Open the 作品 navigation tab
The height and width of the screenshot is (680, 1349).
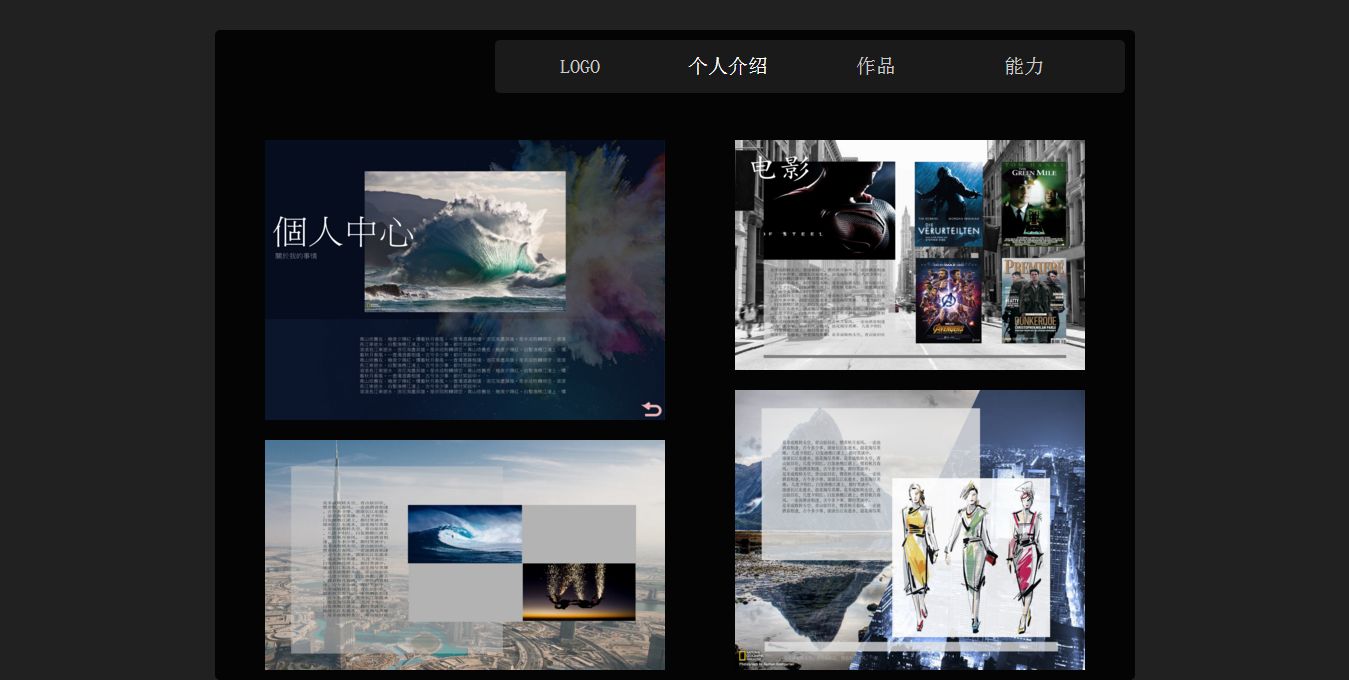pyautogui.click(x=875, y=67)
